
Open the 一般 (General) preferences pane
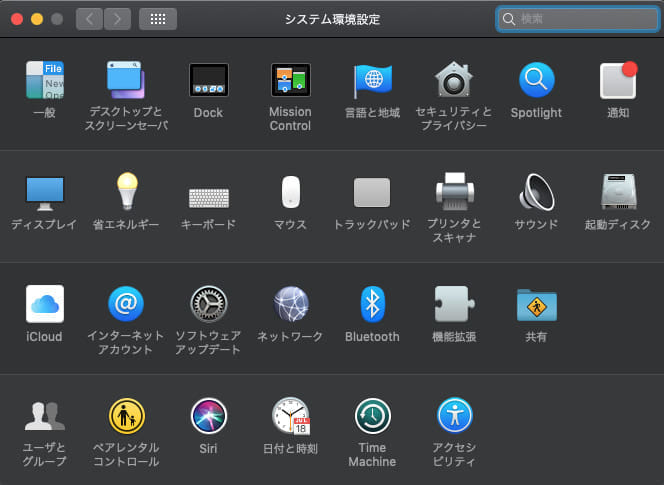point(44,80)
